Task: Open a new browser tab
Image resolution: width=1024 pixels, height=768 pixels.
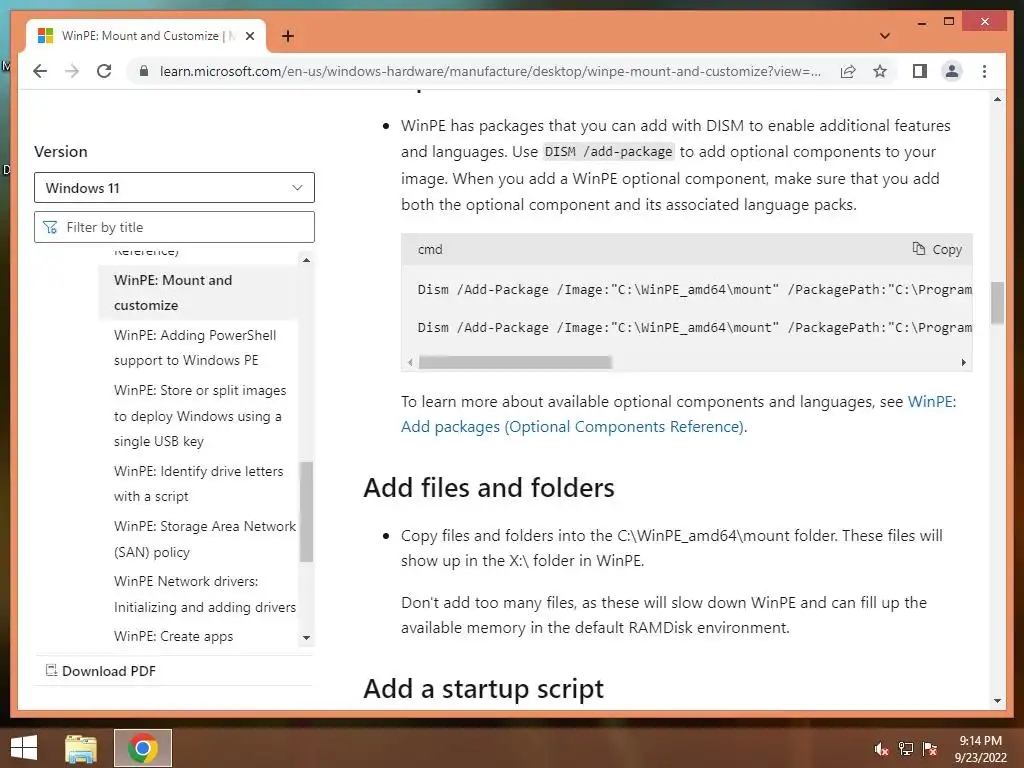Action: (x=288, y=36)
